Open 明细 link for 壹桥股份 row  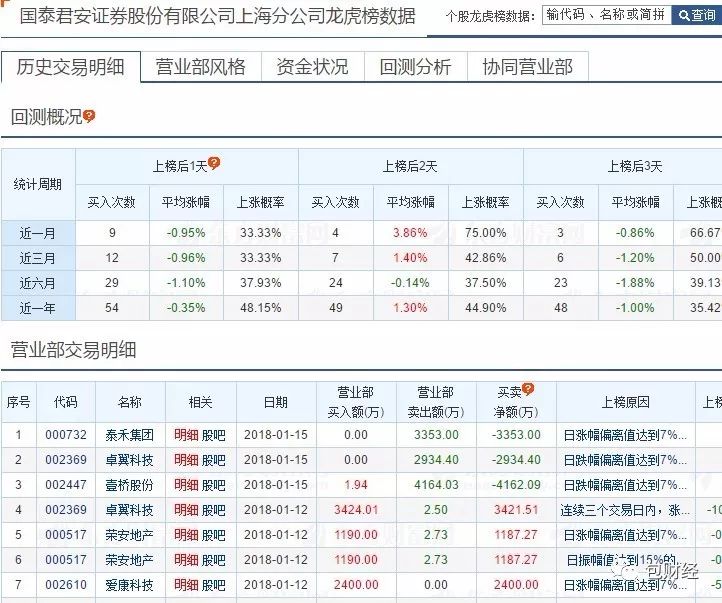pos(186,485)
